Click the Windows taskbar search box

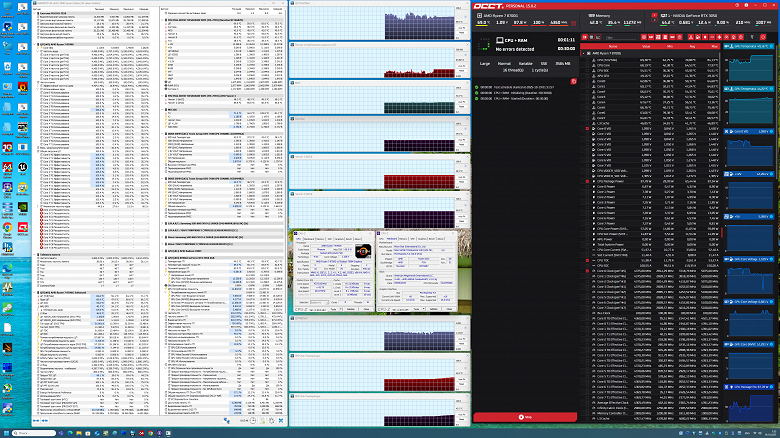34,433
